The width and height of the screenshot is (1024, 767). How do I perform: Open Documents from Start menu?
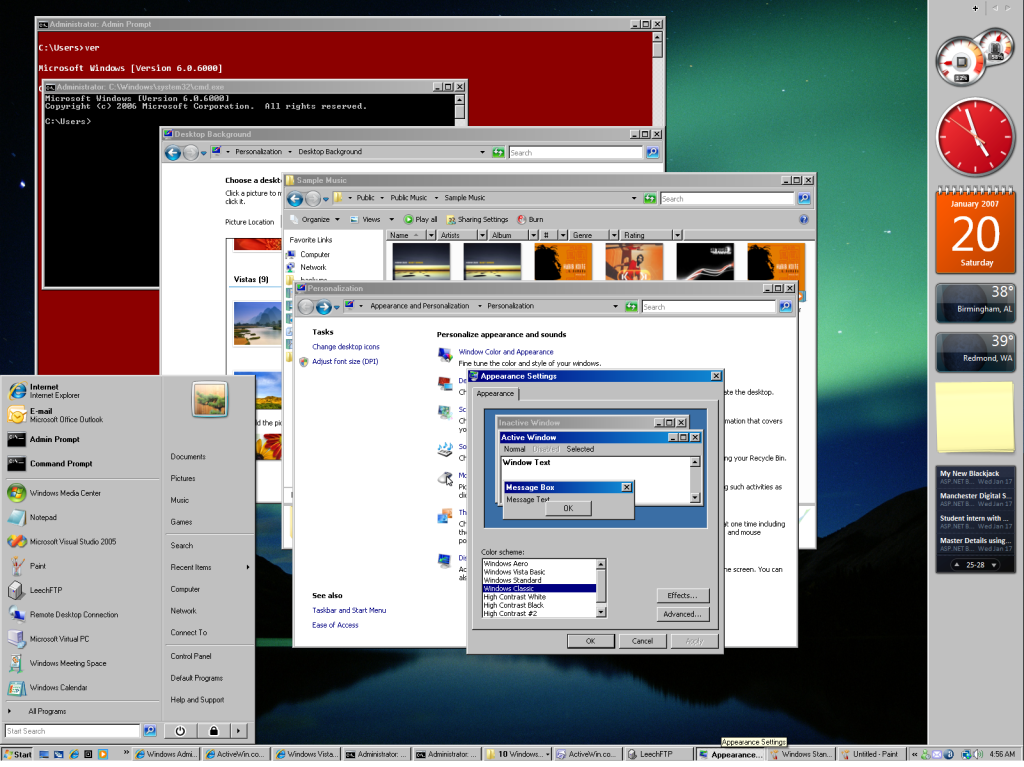188,457
